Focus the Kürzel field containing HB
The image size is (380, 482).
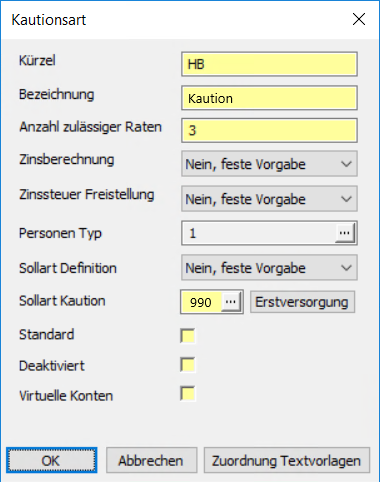(269, 64)
